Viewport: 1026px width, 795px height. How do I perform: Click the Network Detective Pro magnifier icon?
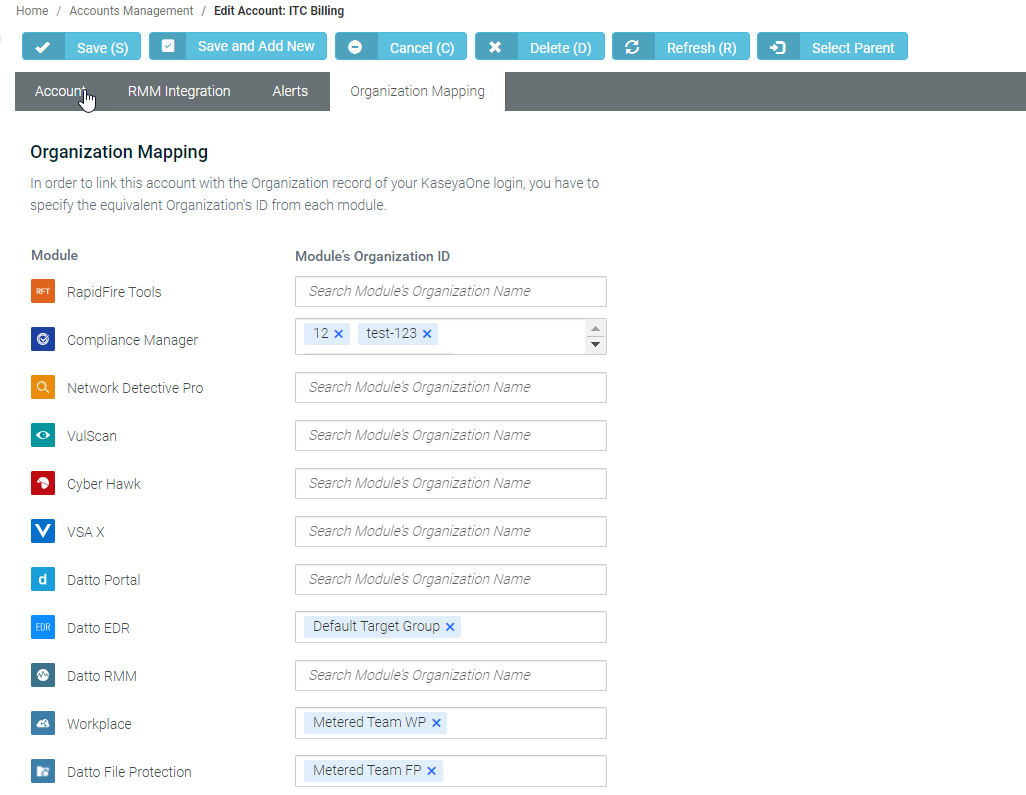point(42,387)
